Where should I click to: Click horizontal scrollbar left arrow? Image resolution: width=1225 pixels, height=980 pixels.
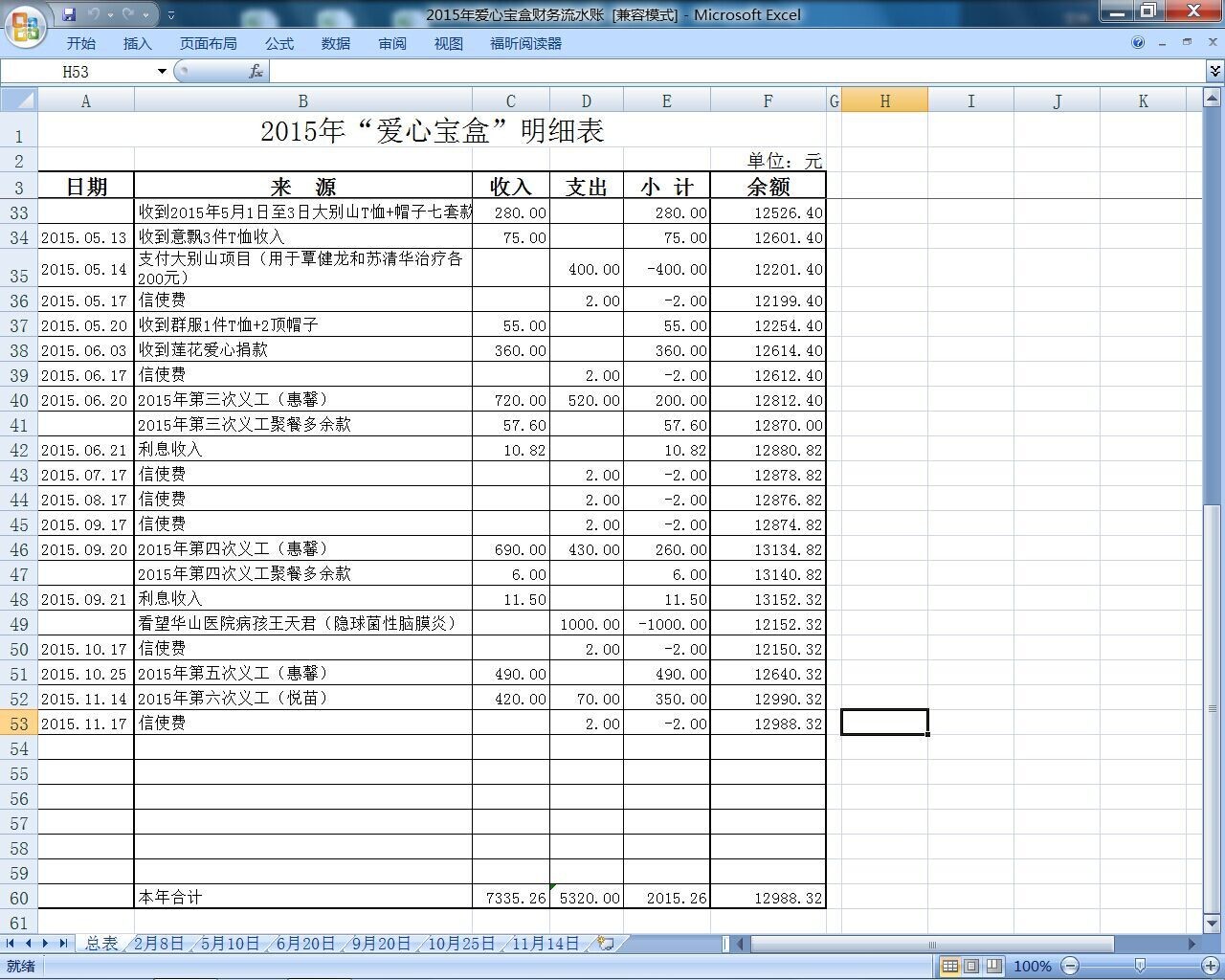point(740,944)
